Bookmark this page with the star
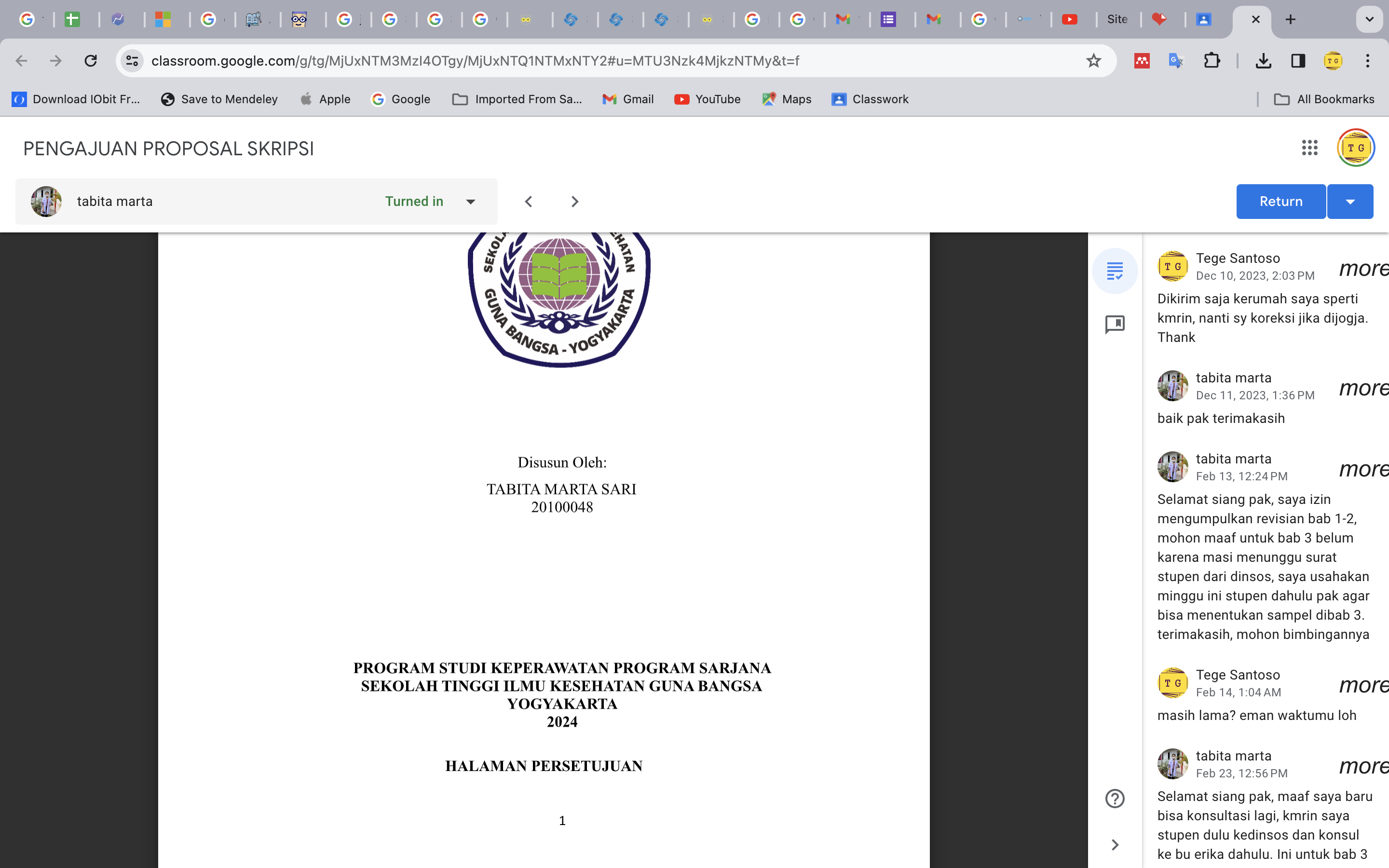 [x=1093, y=61]
